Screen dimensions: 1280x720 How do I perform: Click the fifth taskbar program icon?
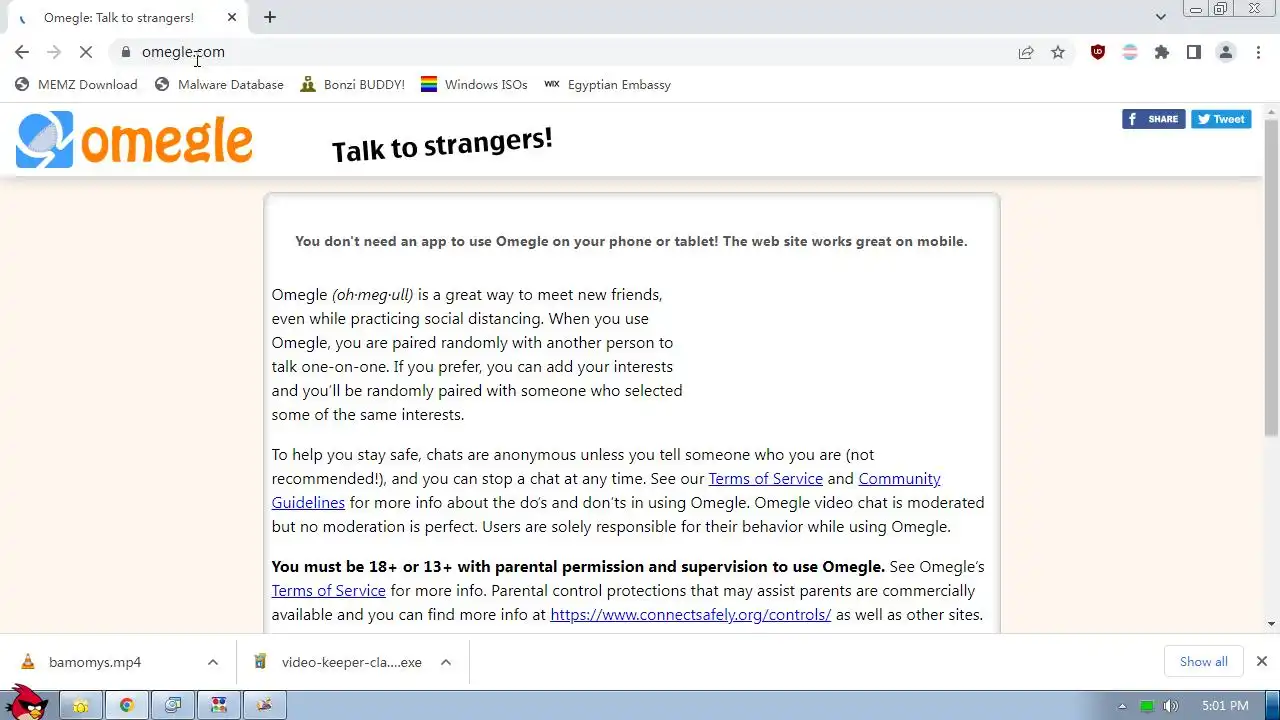point(265,705)
